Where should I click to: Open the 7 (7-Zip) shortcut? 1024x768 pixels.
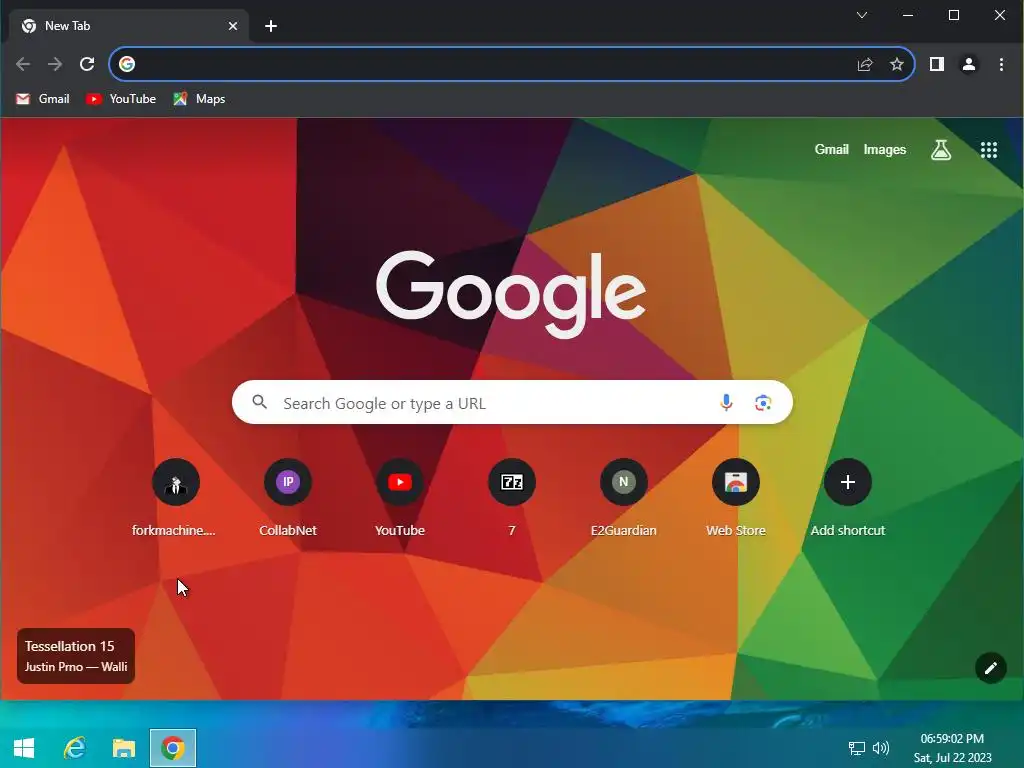tap(512, 498)
